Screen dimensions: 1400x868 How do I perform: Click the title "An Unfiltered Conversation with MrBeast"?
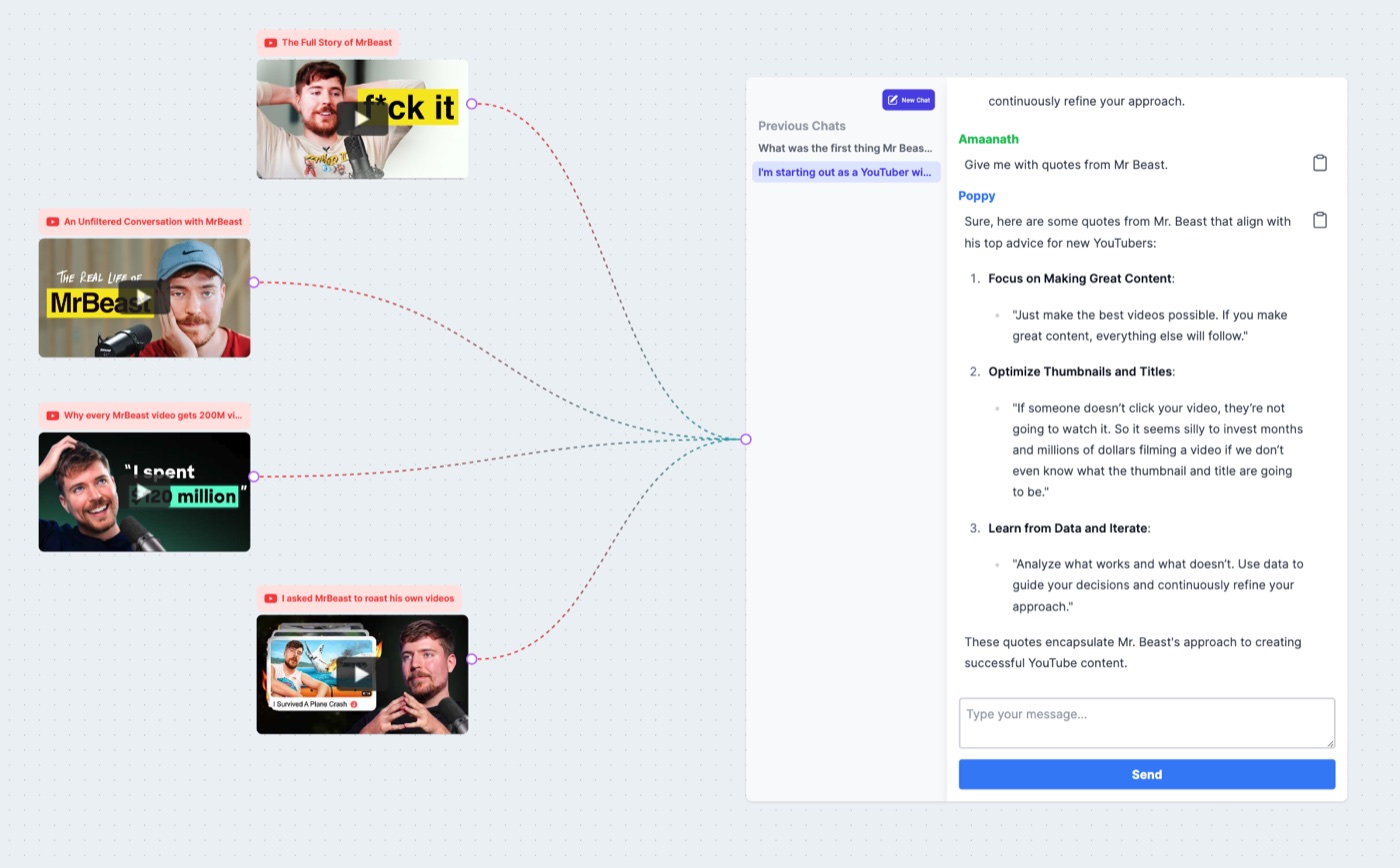153,222
